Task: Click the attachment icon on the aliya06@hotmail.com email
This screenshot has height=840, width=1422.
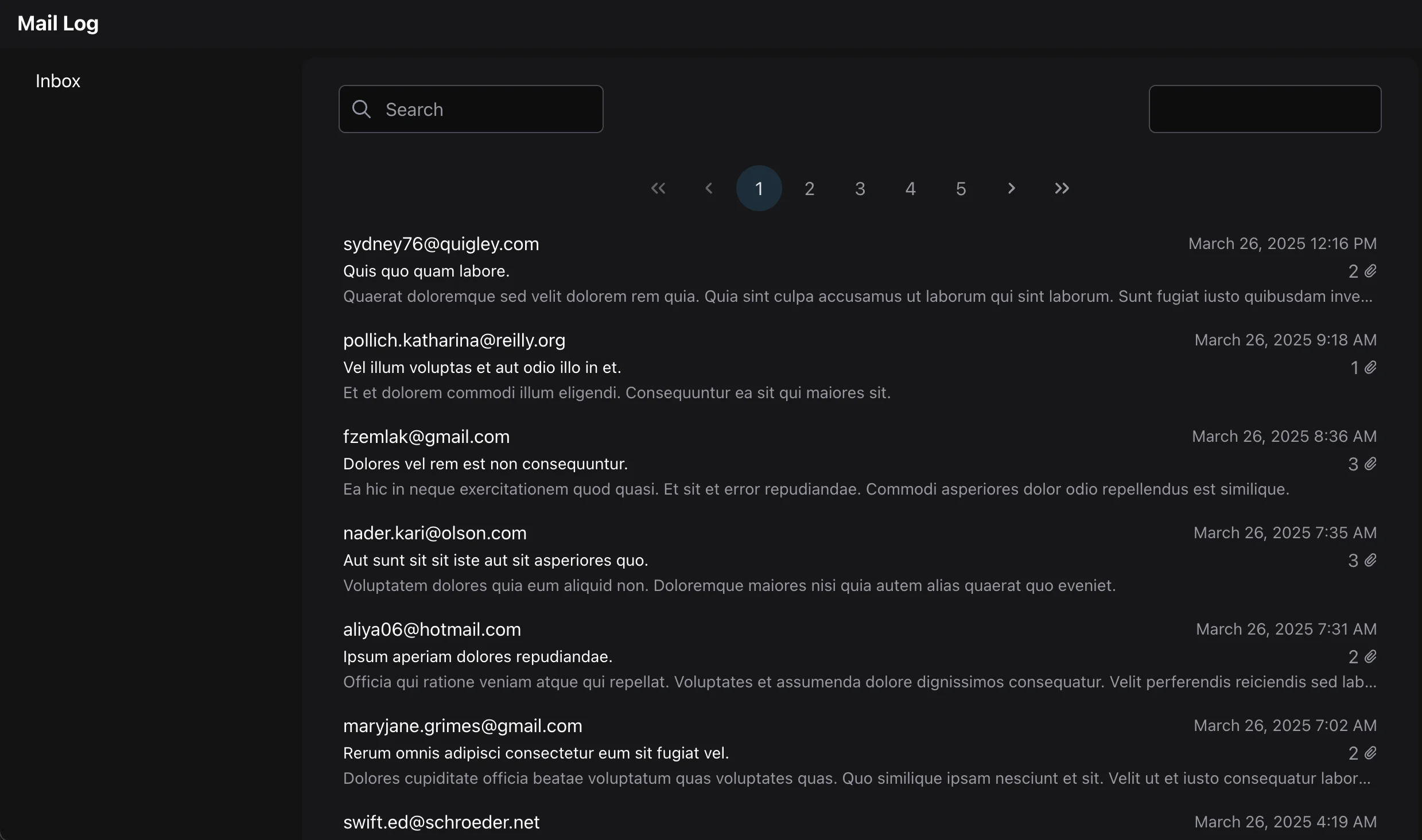Action: pyautogui.click(x=1370, y=656)
